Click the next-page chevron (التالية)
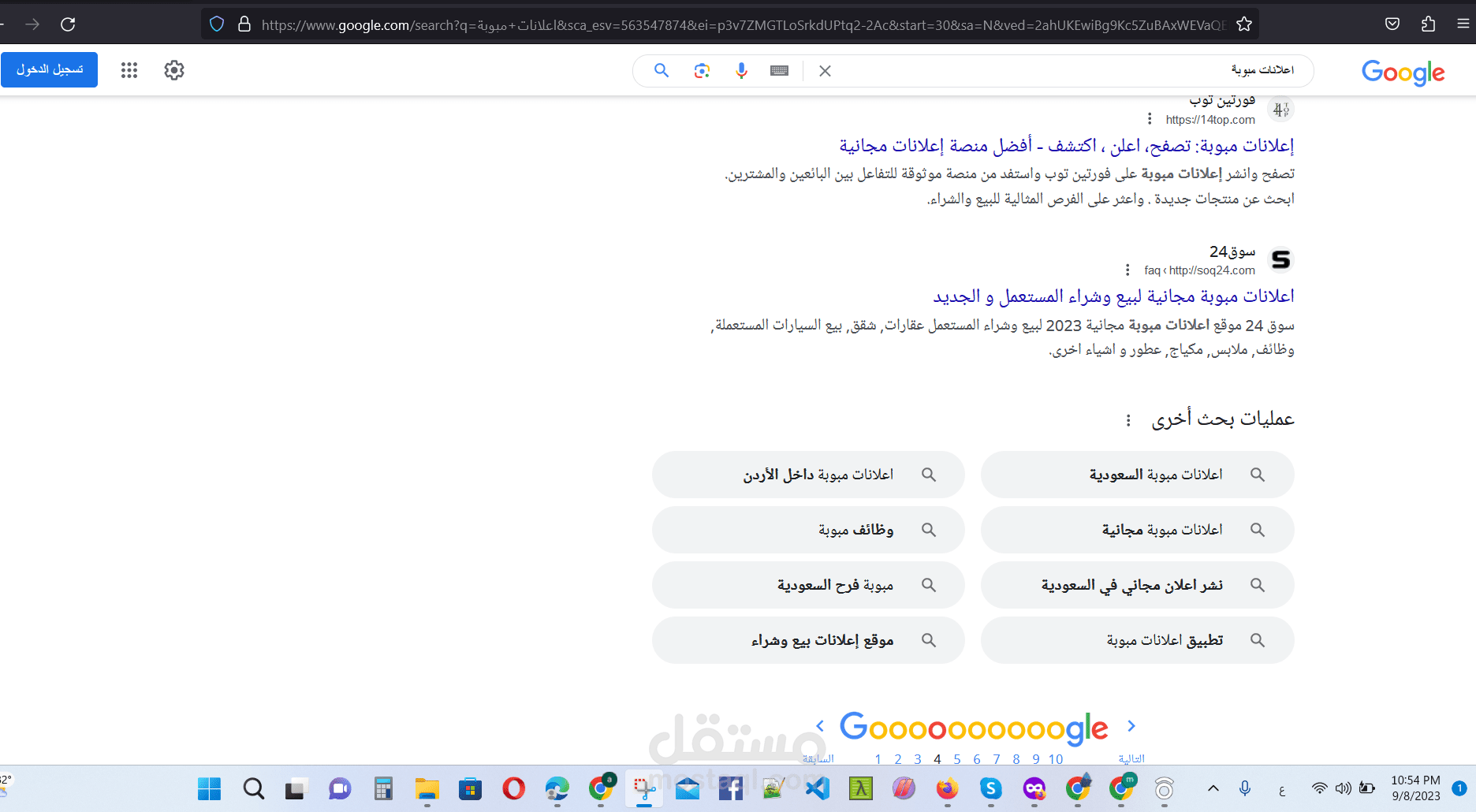This screenshot has width=1476, height=812. (x=1131, y=726)
